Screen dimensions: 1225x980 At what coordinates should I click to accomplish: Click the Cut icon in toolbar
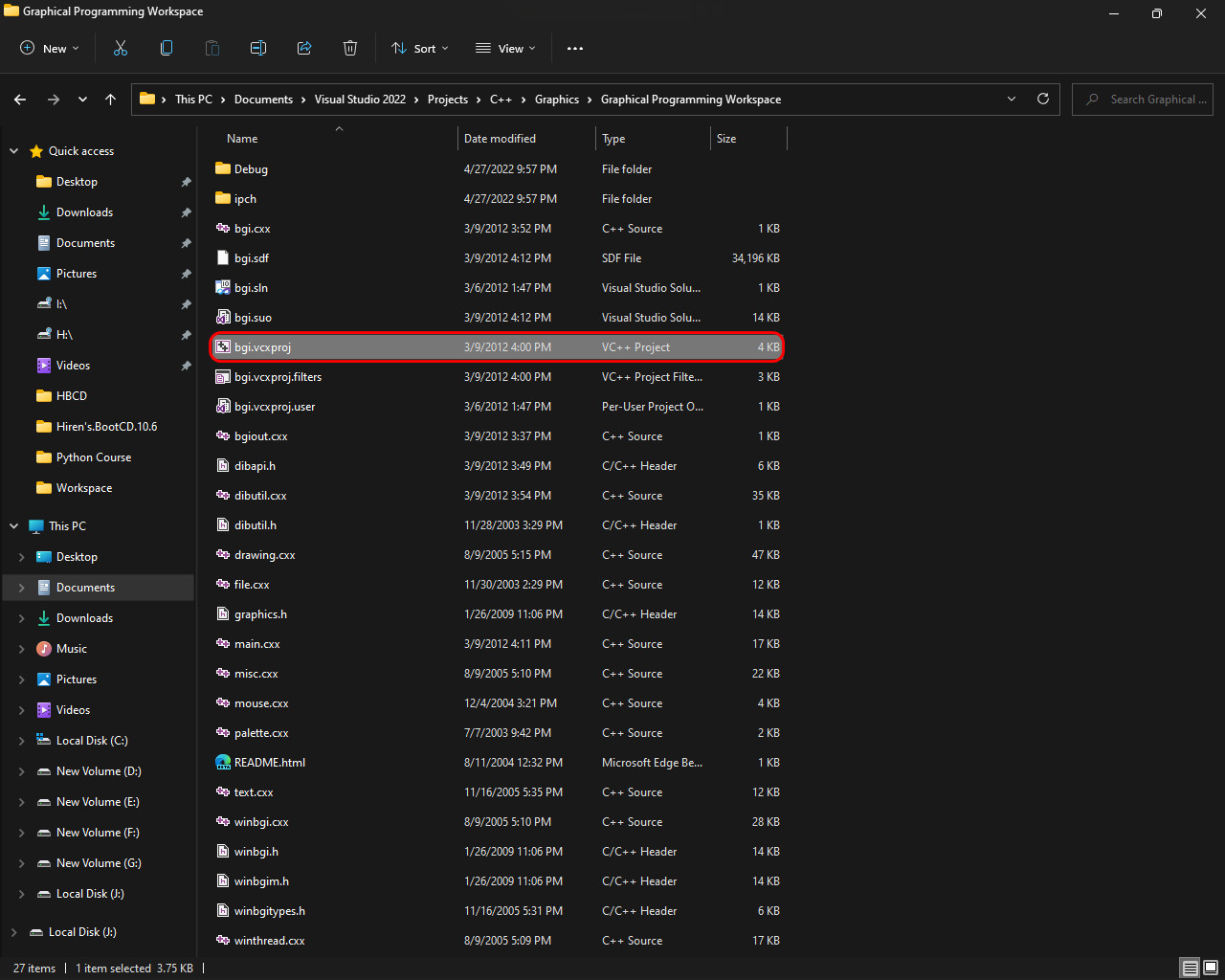(x=121, y=48)
